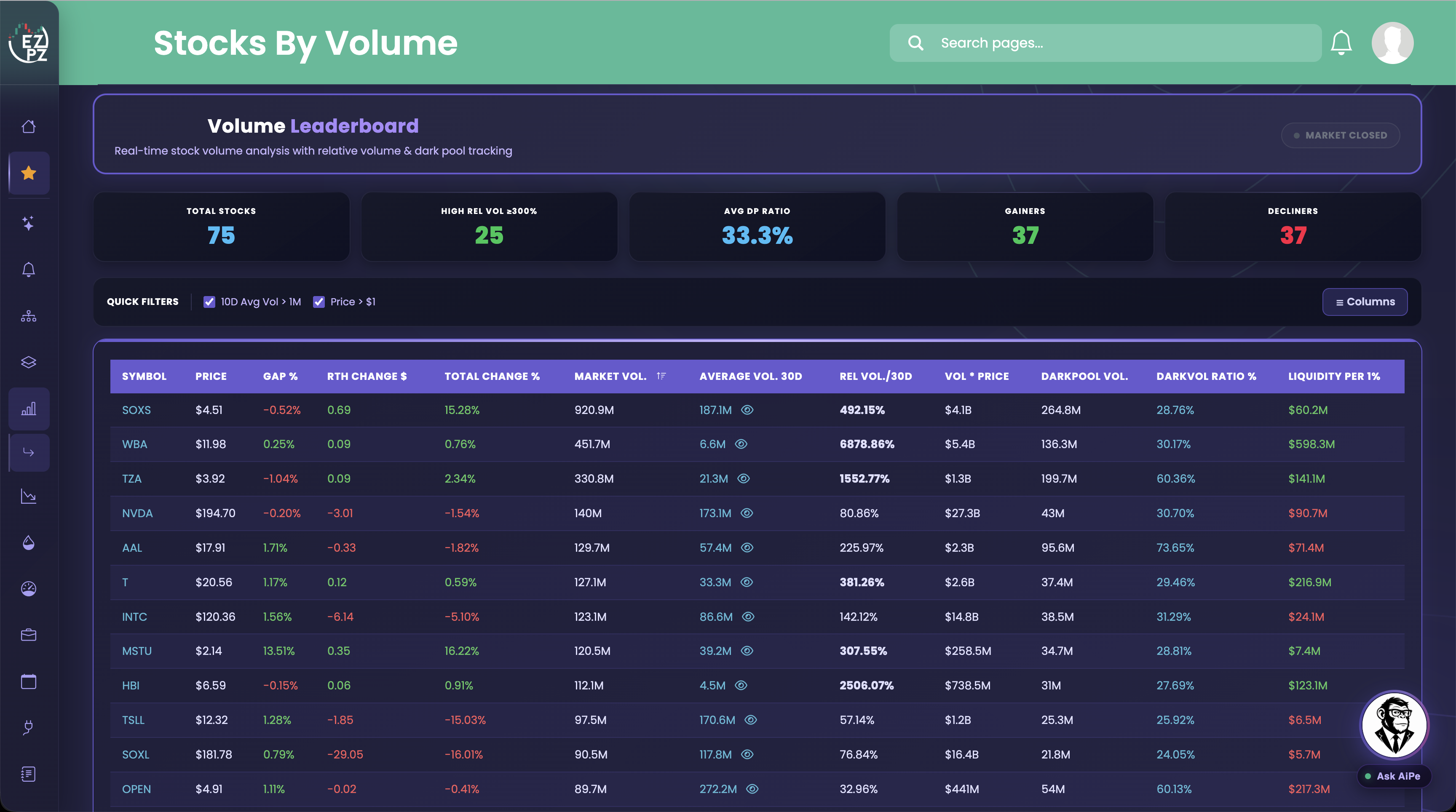Click eye icon in TSLL row
This screenshot has width=1456, height=812.
pyautogui.click(x=751, y=720)
